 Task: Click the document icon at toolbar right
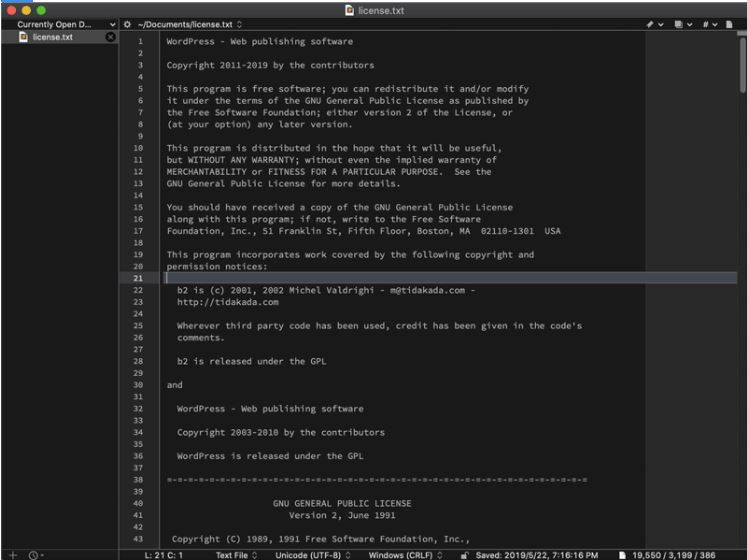coord(729,24)
